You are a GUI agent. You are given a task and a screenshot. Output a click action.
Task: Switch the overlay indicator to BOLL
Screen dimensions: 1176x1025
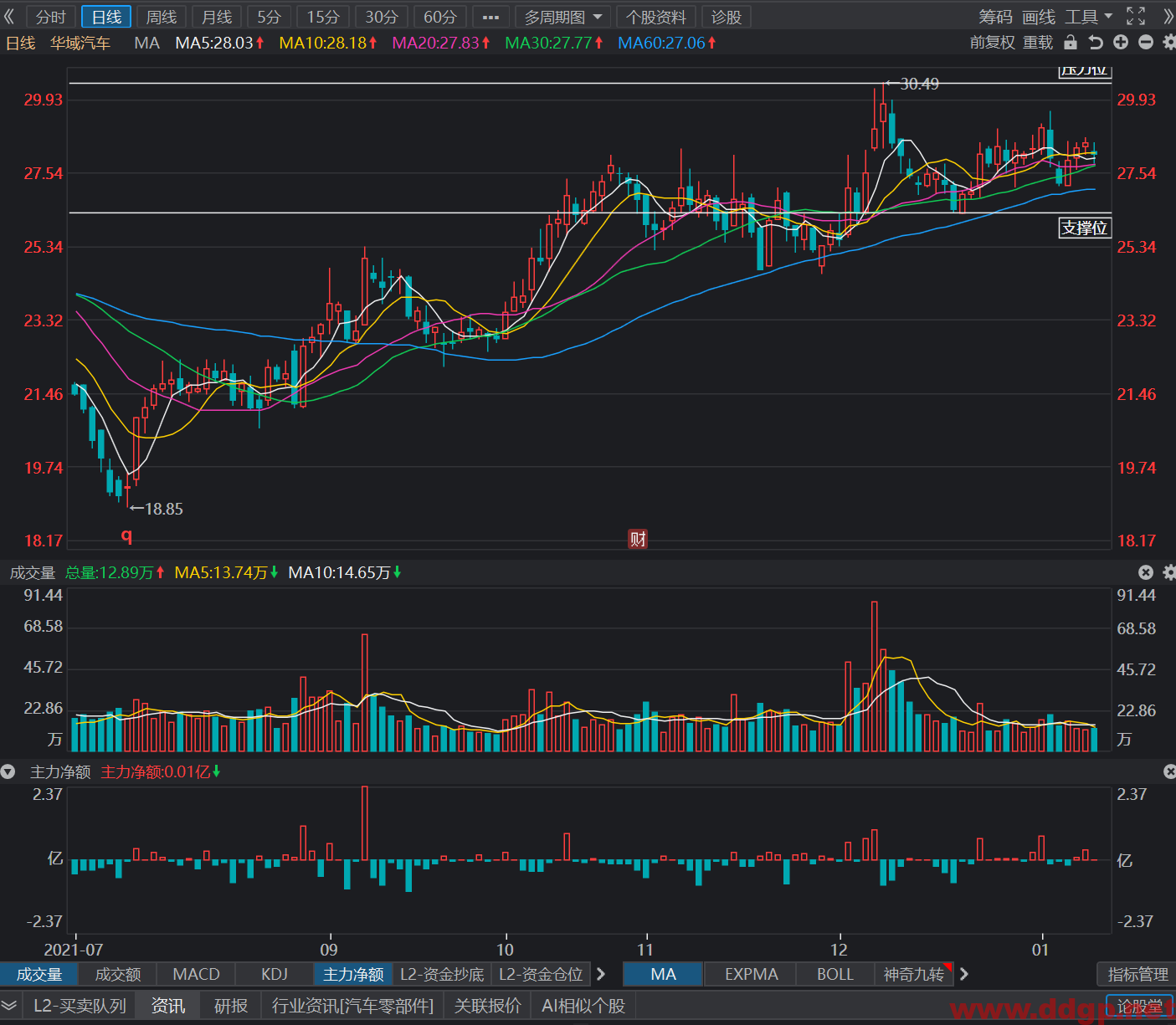[x=834, y=974]
